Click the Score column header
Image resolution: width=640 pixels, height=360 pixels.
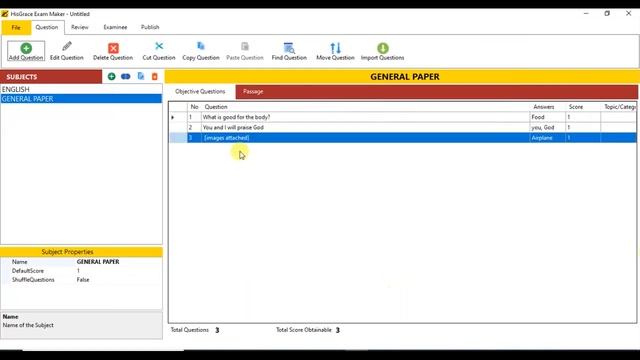pos(583,107)
